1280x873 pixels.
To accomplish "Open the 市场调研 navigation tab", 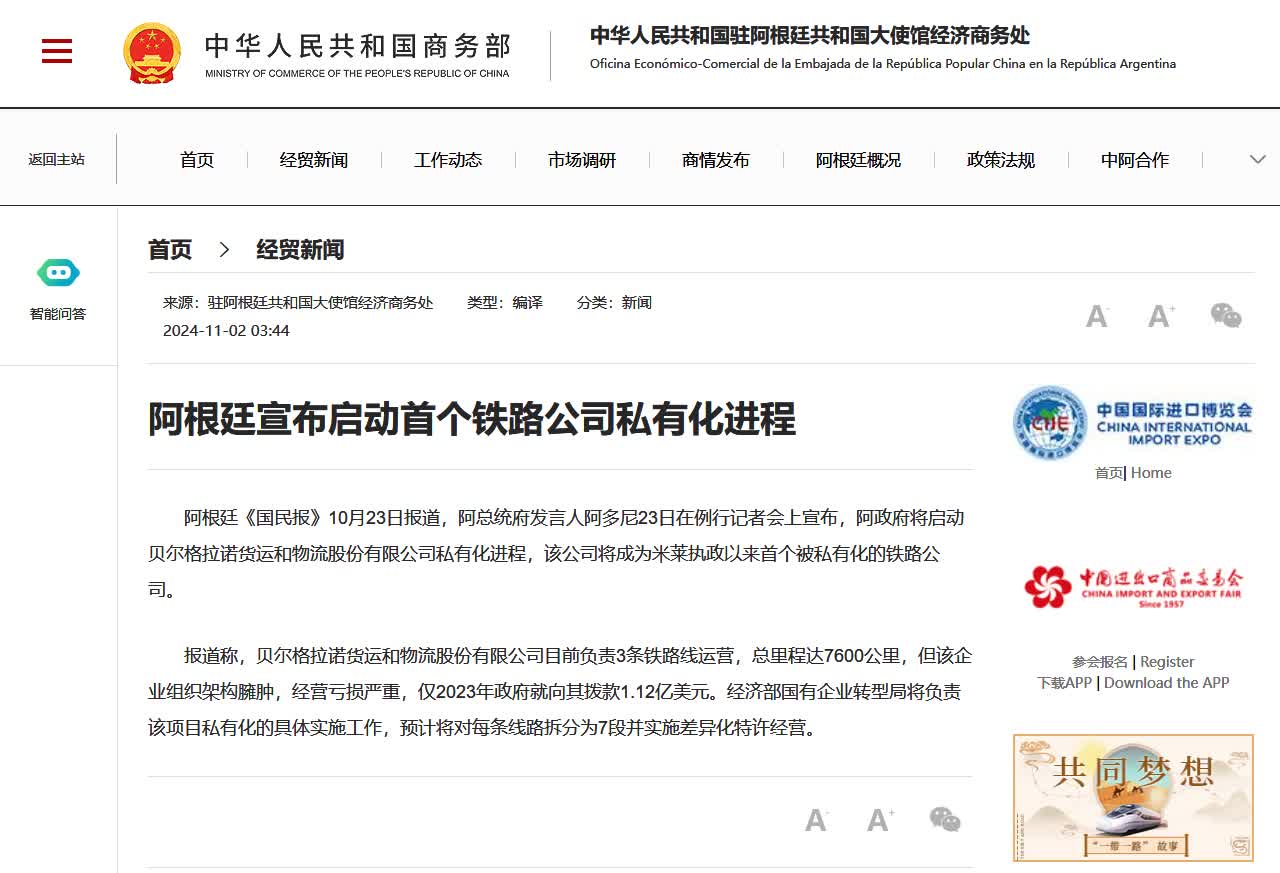I will [x=582, y=160].
